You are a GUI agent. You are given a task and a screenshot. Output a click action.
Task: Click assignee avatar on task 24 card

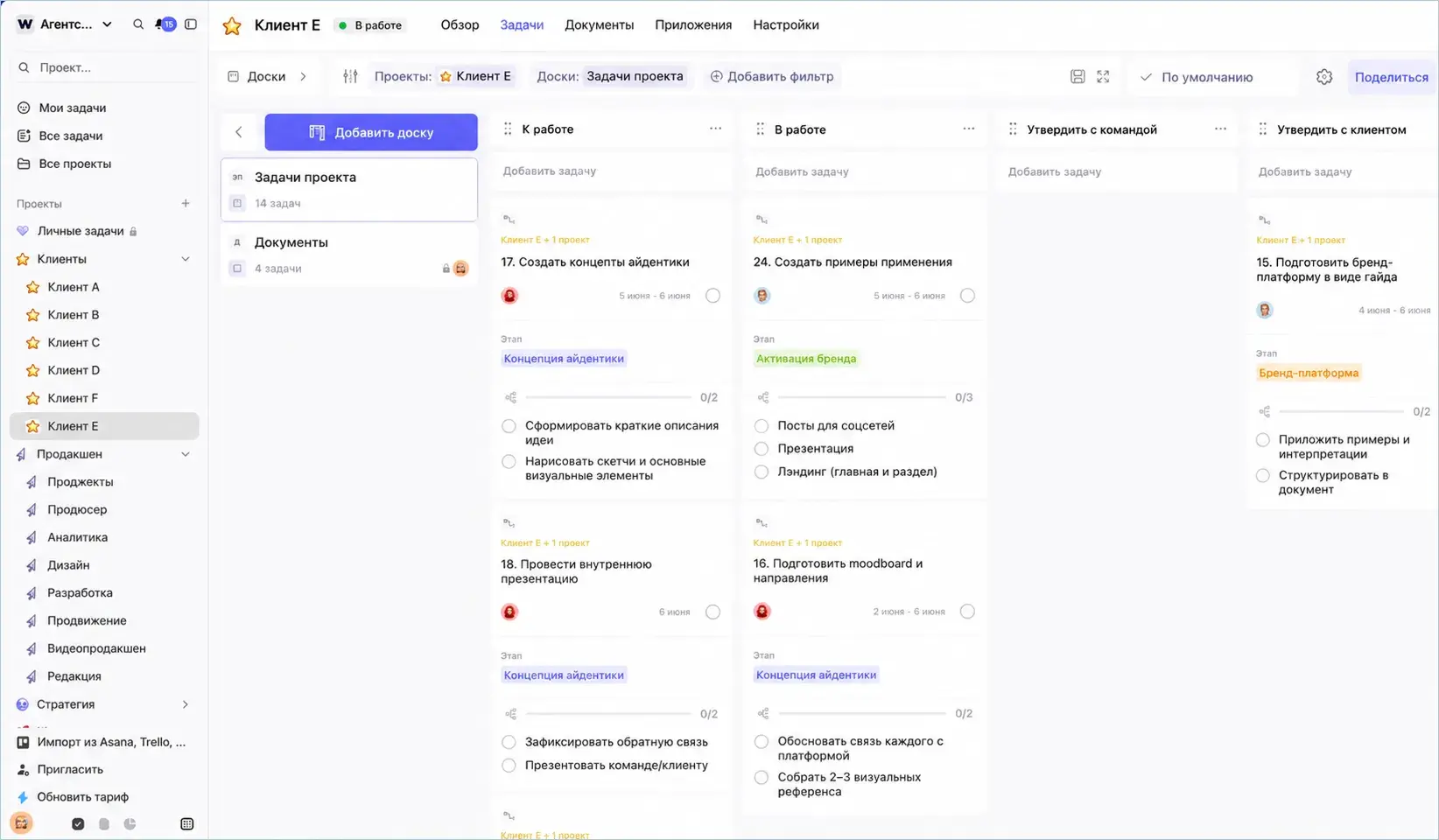[x=762, y=296]
